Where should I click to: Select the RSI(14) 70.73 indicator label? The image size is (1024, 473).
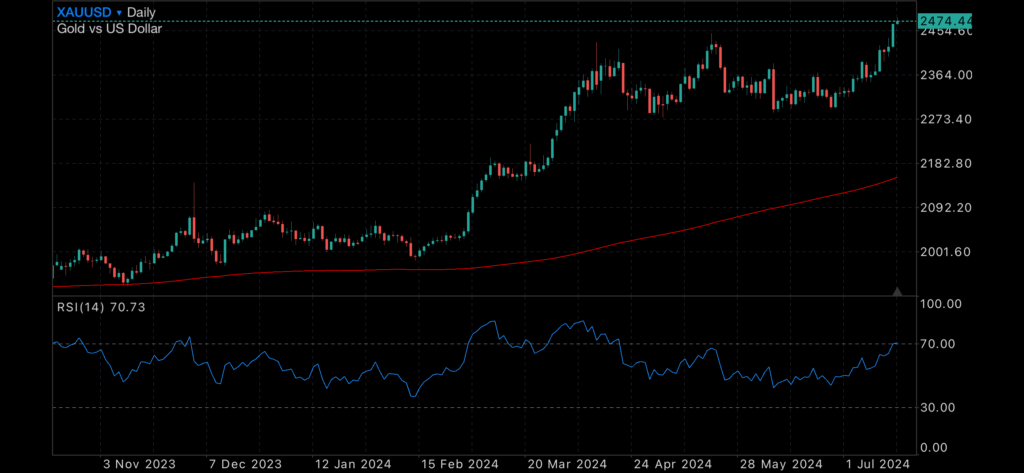[x=101, y=307]
